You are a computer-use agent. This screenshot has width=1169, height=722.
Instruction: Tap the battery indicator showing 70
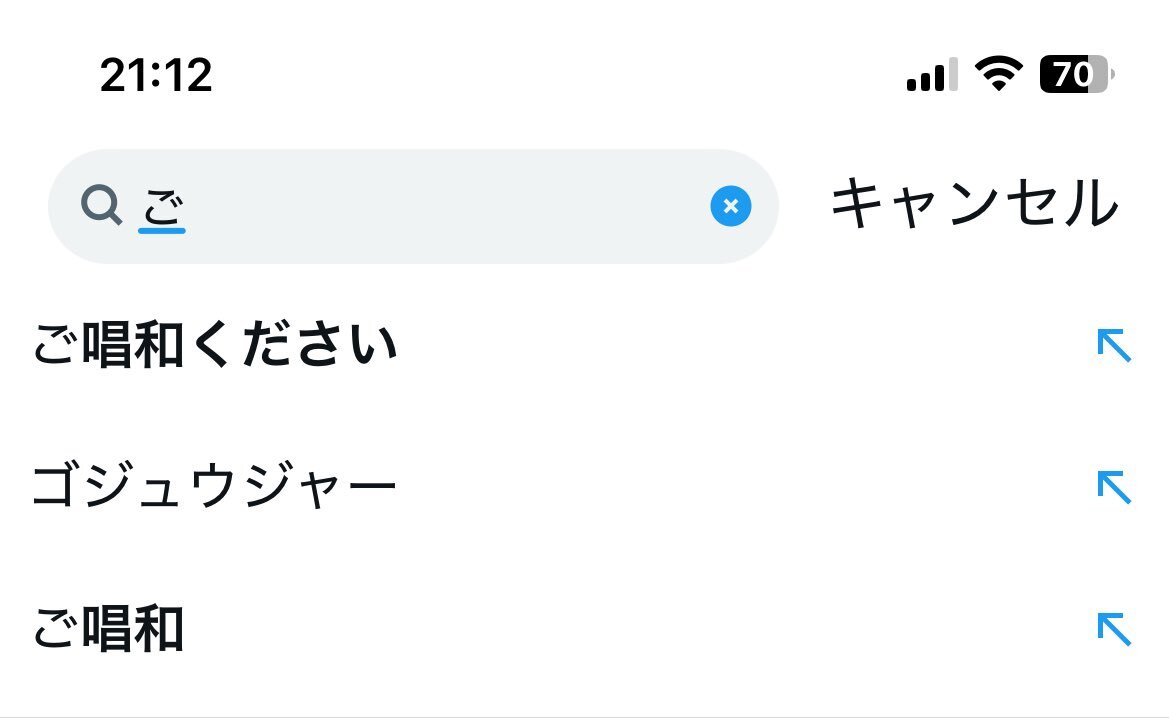1076,74
